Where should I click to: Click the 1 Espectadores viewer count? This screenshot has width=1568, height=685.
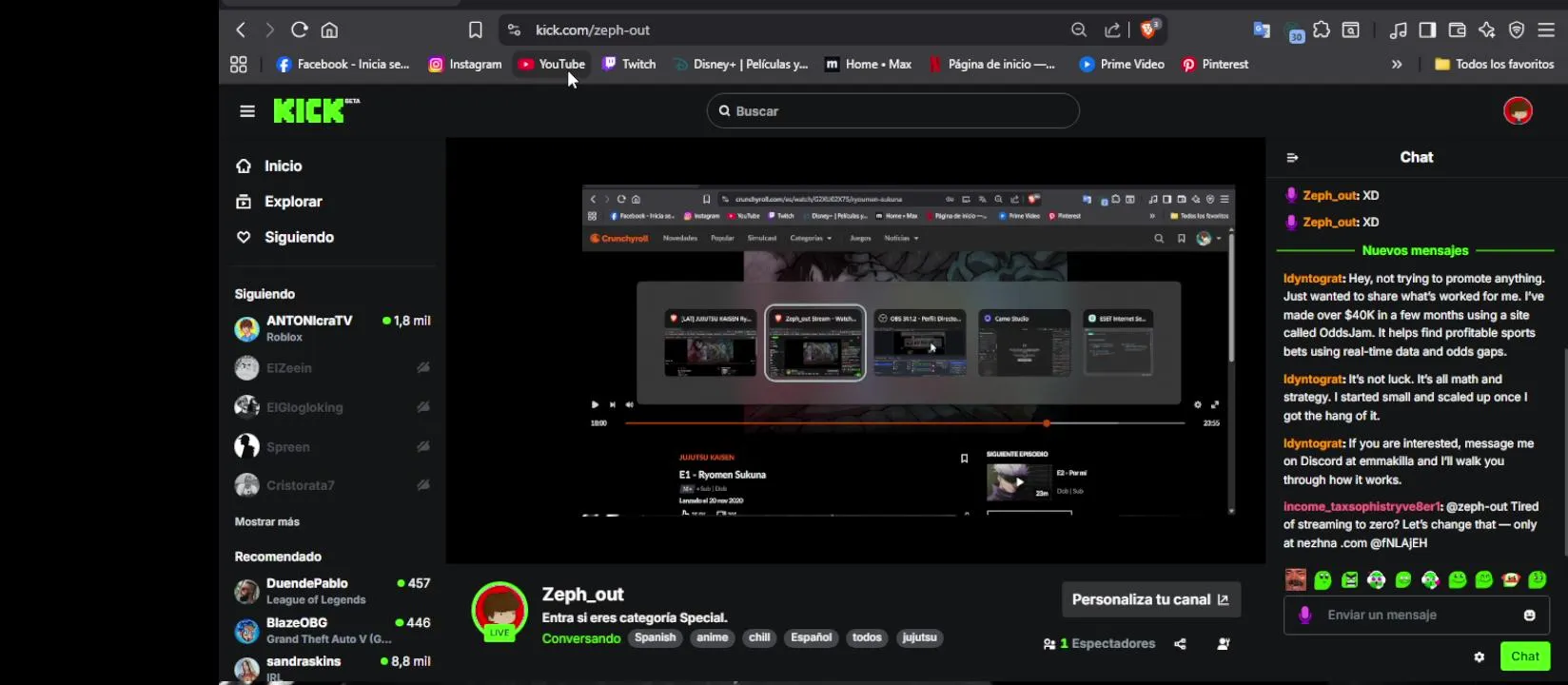[x=1099, y=644]
